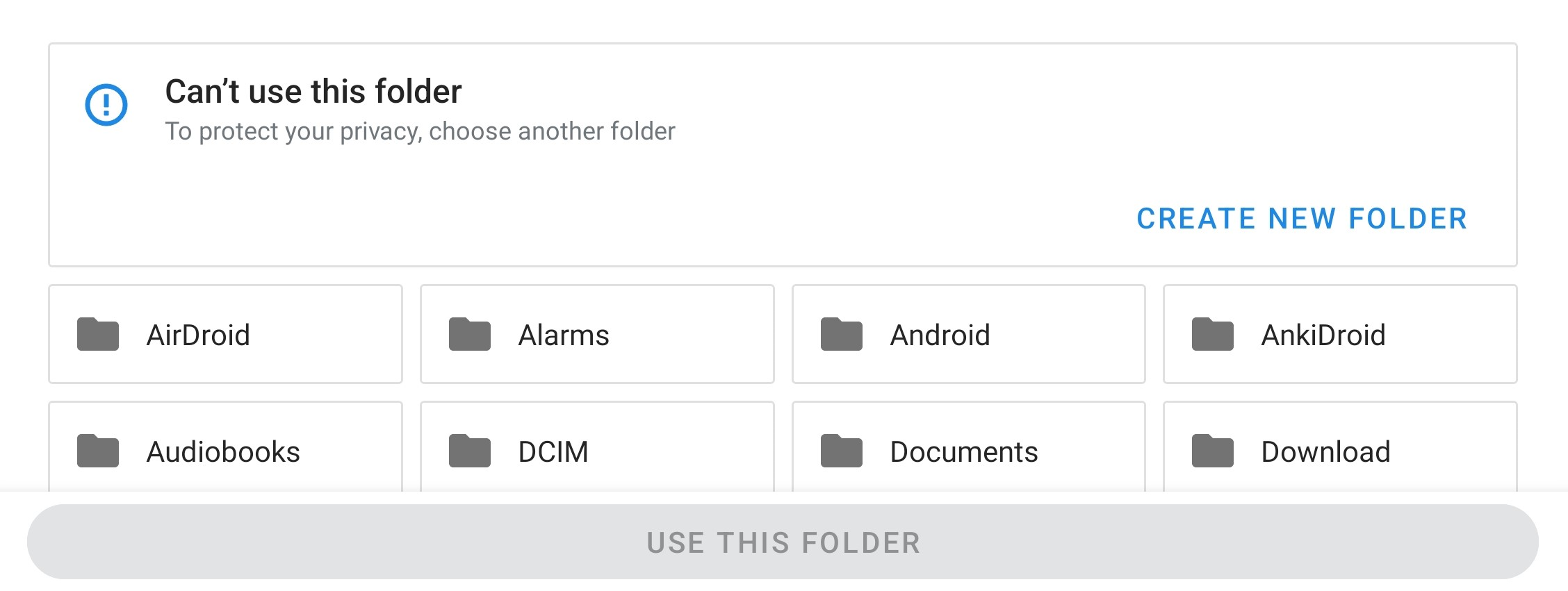
Task: Open the Alarms folder label
Action: [564, 335]
